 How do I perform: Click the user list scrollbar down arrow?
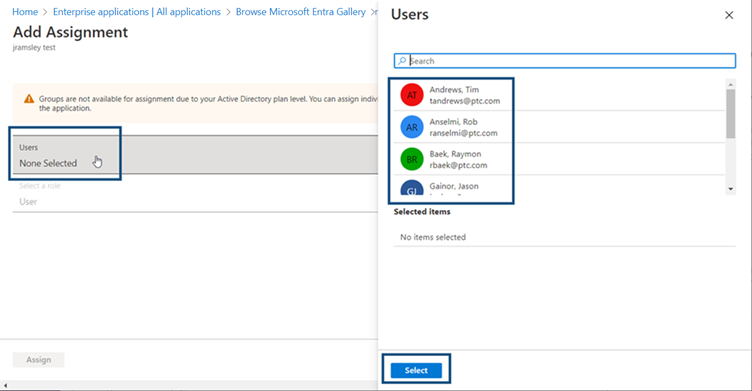tap(730, 189)
